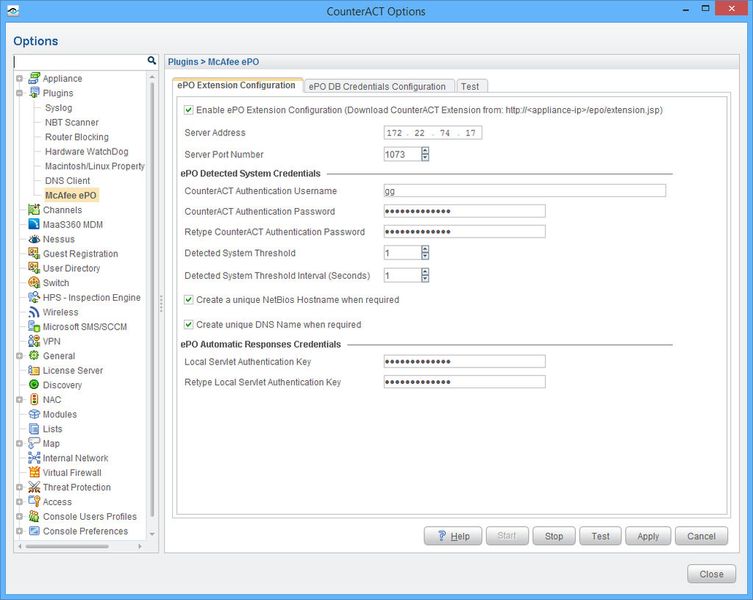Increase Server Port Number with stepper

425,150
